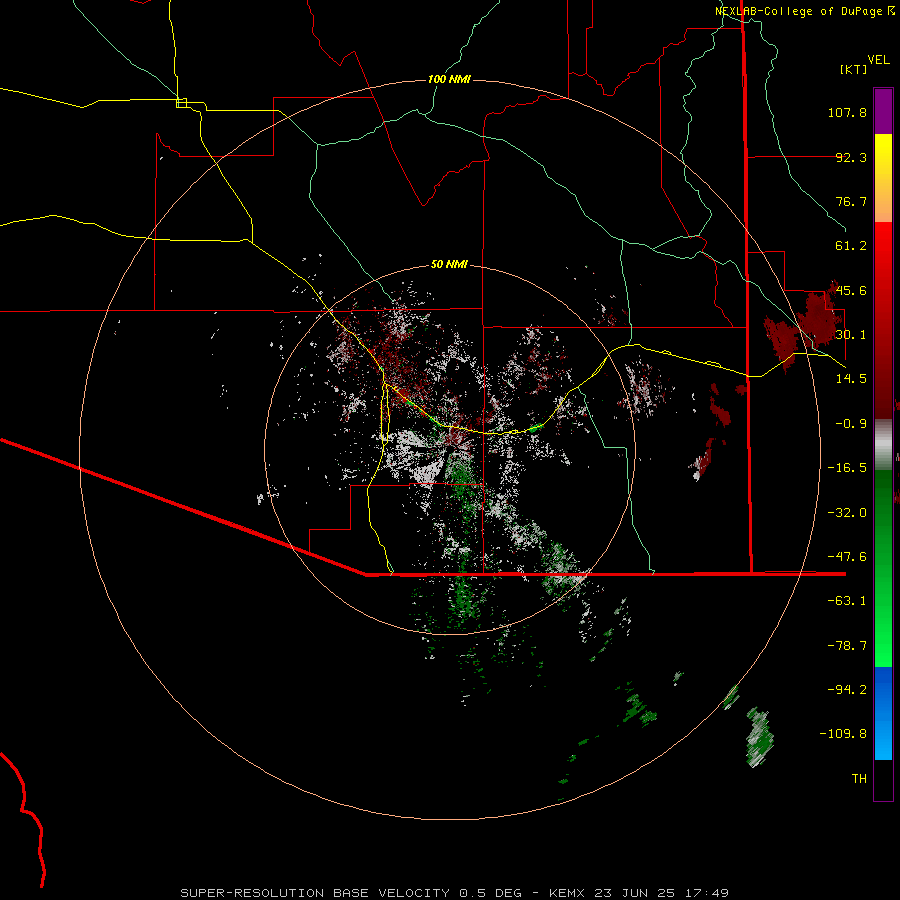This screenshot has width=900, height=900.
Task: Click the -32.0 velocity scale value
Action: pyautogui.click(x=847, y=513)
